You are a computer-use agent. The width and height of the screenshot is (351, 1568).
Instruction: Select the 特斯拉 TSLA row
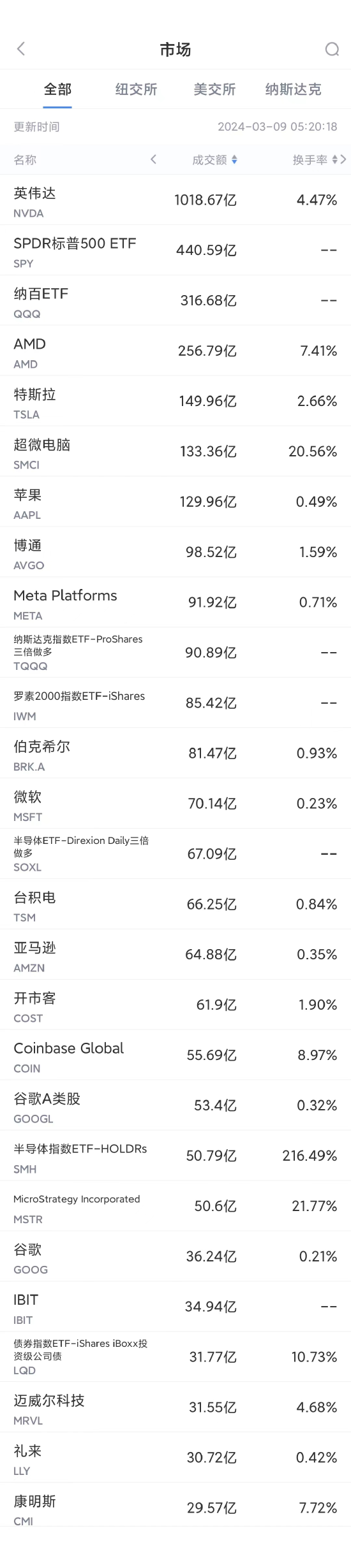click(175, 402)
